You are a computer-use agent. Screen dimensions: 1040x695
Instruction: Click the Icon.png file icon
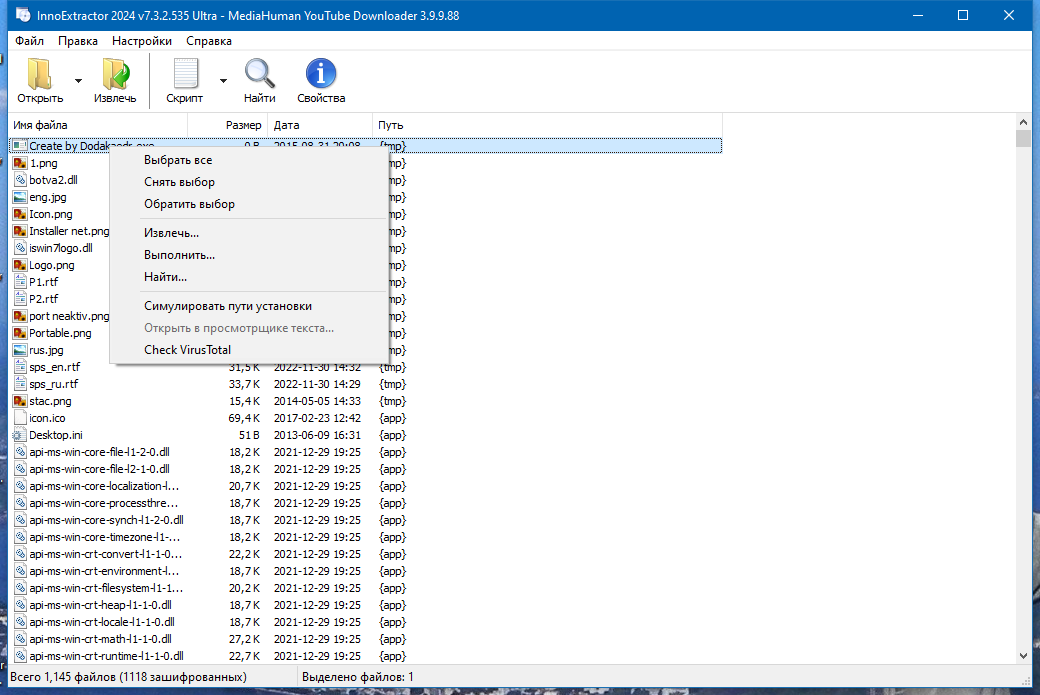click(20, 214)
